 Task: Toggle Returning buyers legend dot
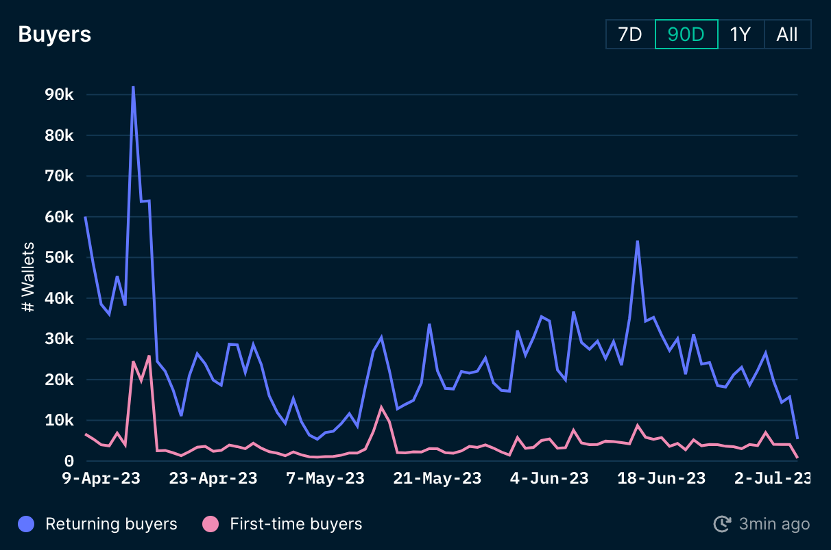click(26, 524)
